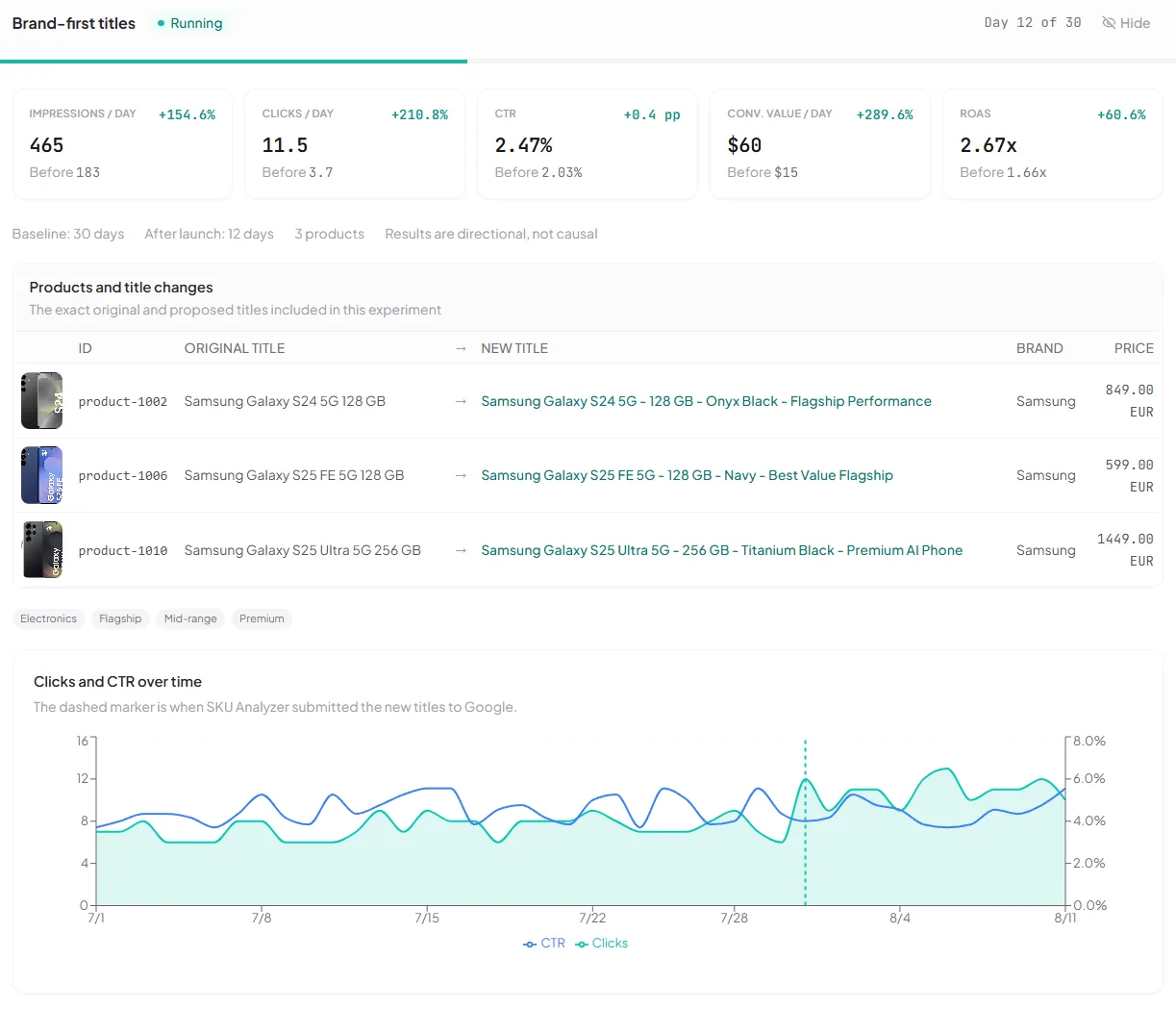Click the Baseline: 30 days text
Image resolution: width=1176 pixels, height=1009 pixels.
coord(68,234)
